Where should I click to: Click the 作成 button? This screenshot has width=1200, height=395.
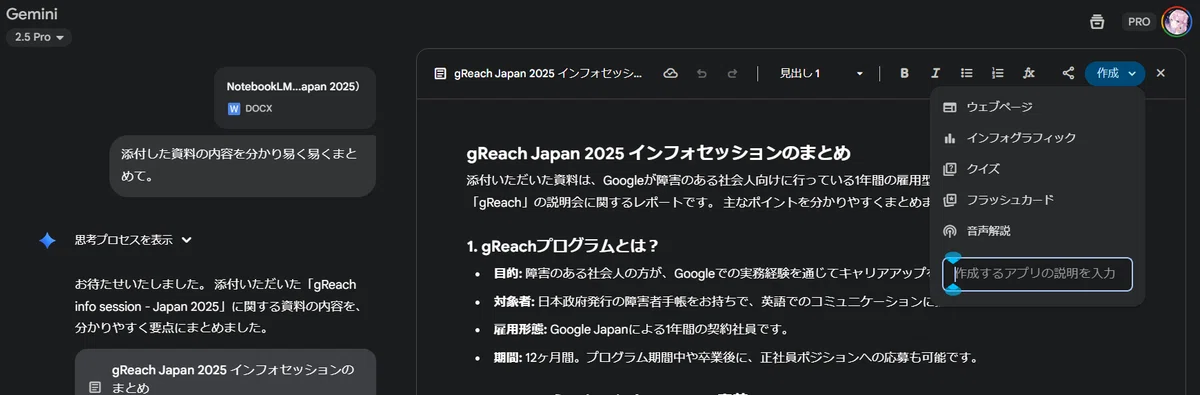pyautogui.click(x=1115, y=73)
